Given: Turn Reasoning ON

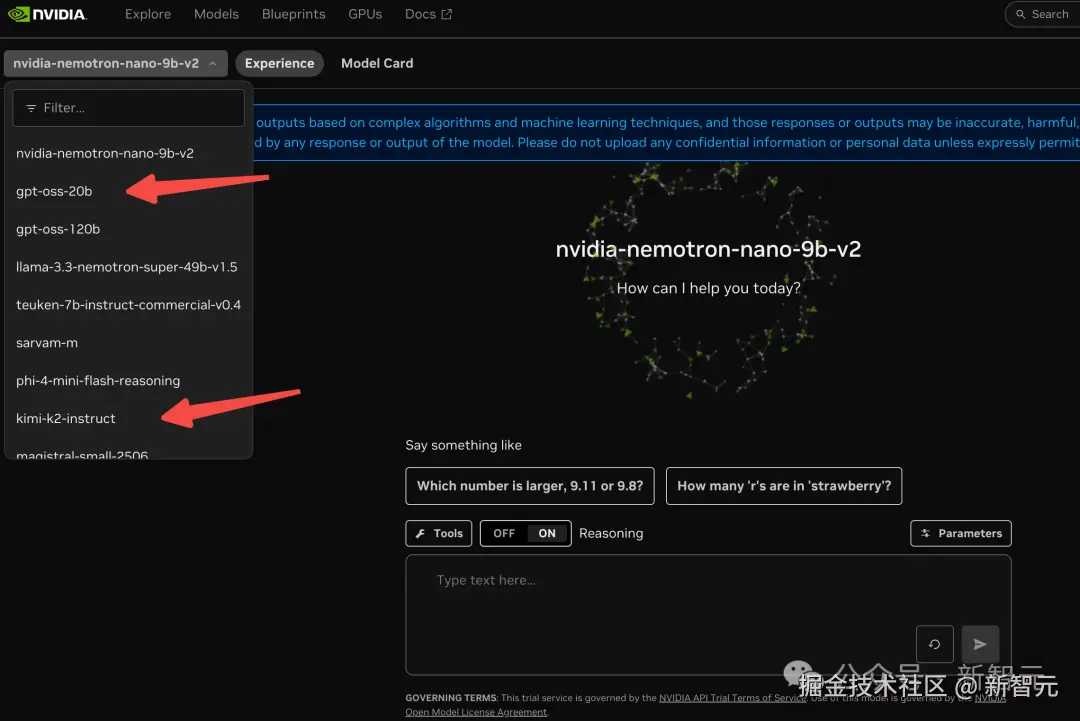Looking at the screenshot, I should [x=547, y=534].
